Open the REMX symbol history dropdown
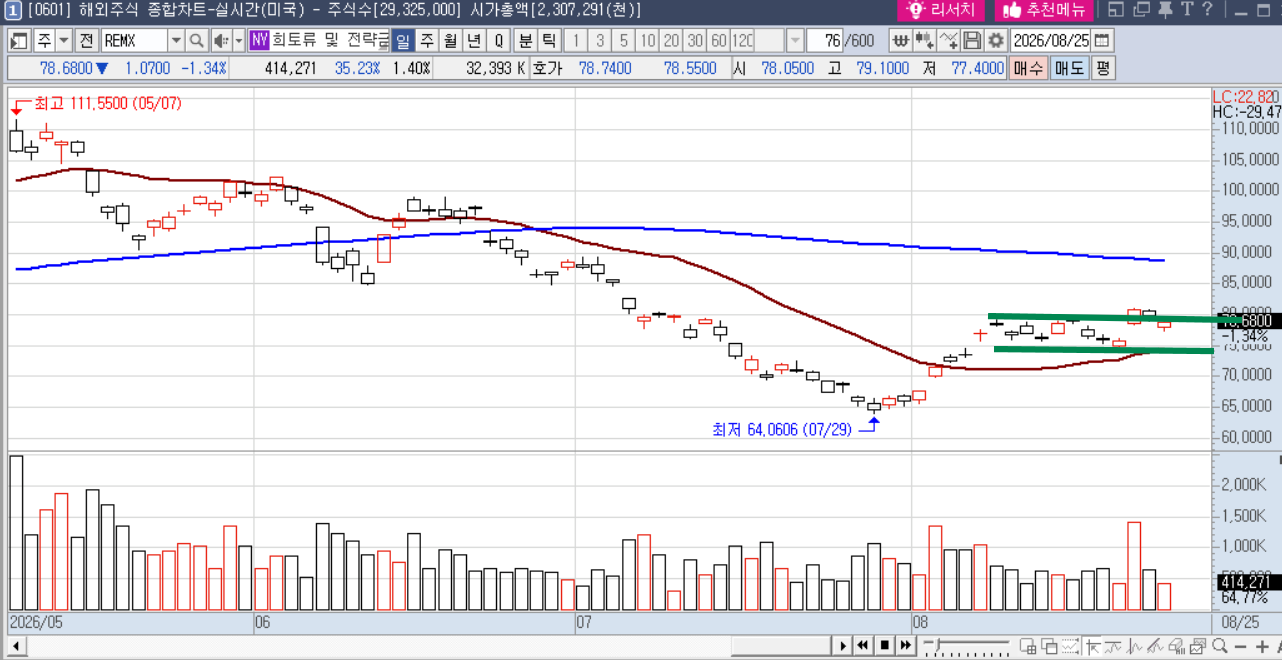This screenshot has height=660, width=1282. pyautogui.click(x=176, y=41)
